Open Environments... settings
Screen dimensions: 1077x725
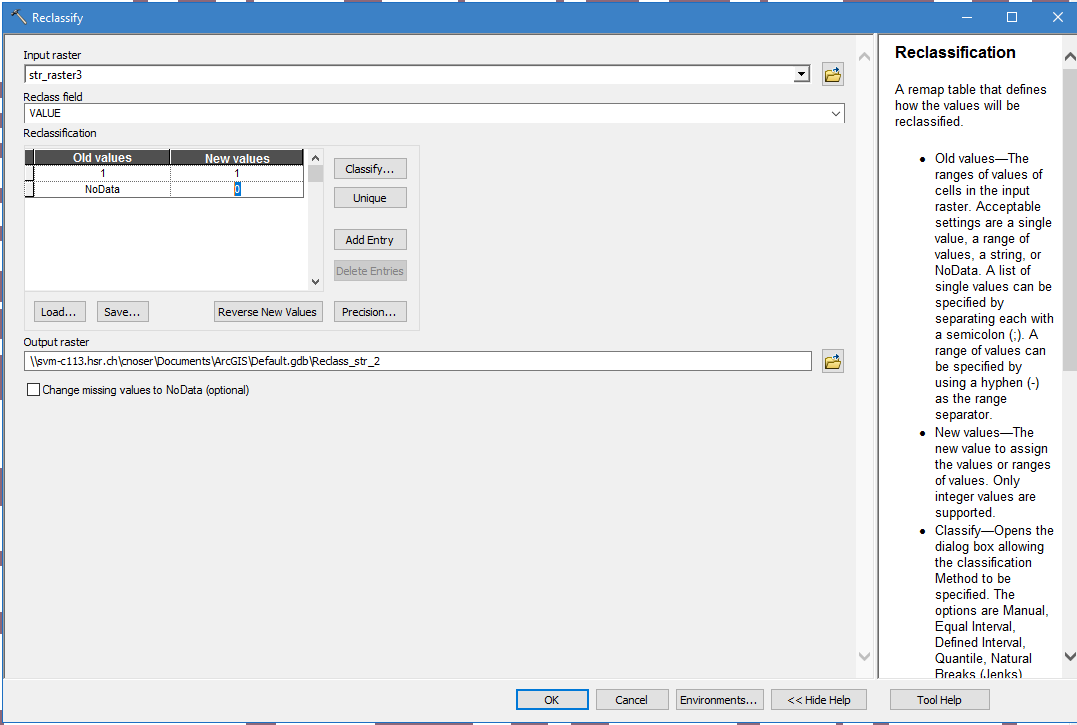coord(720,700)
